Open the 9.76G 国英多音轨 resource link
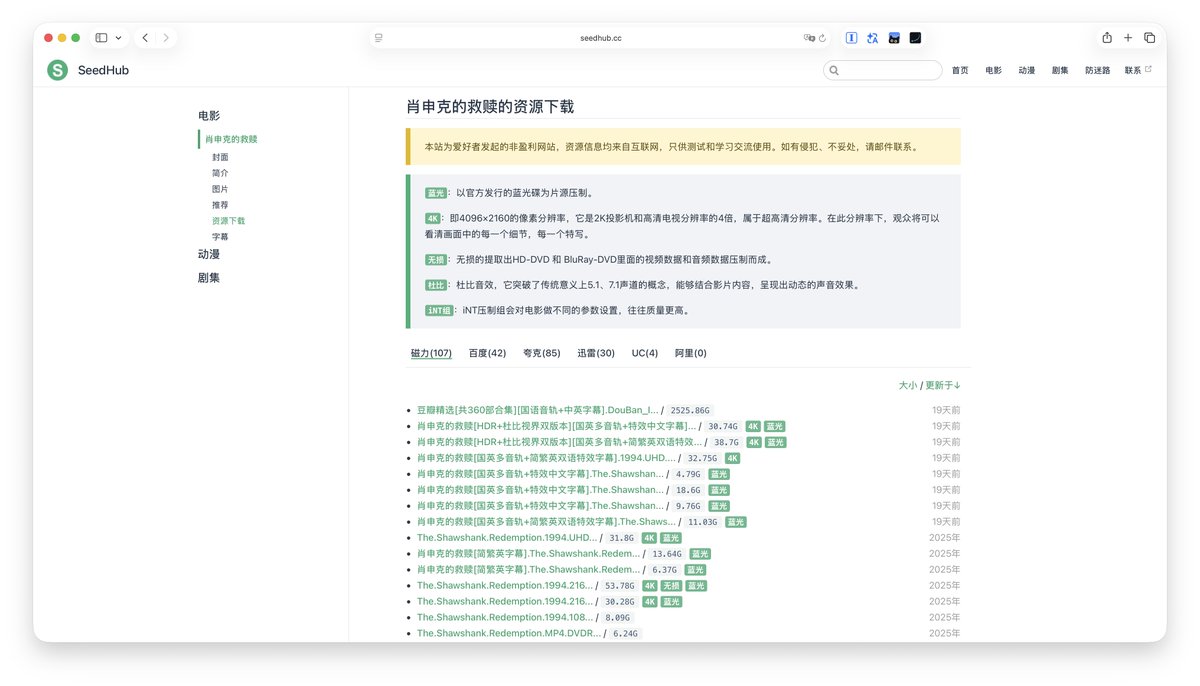Image resolution: width=1200 pixels, height=686 pixels. click(x=540, y=506)
